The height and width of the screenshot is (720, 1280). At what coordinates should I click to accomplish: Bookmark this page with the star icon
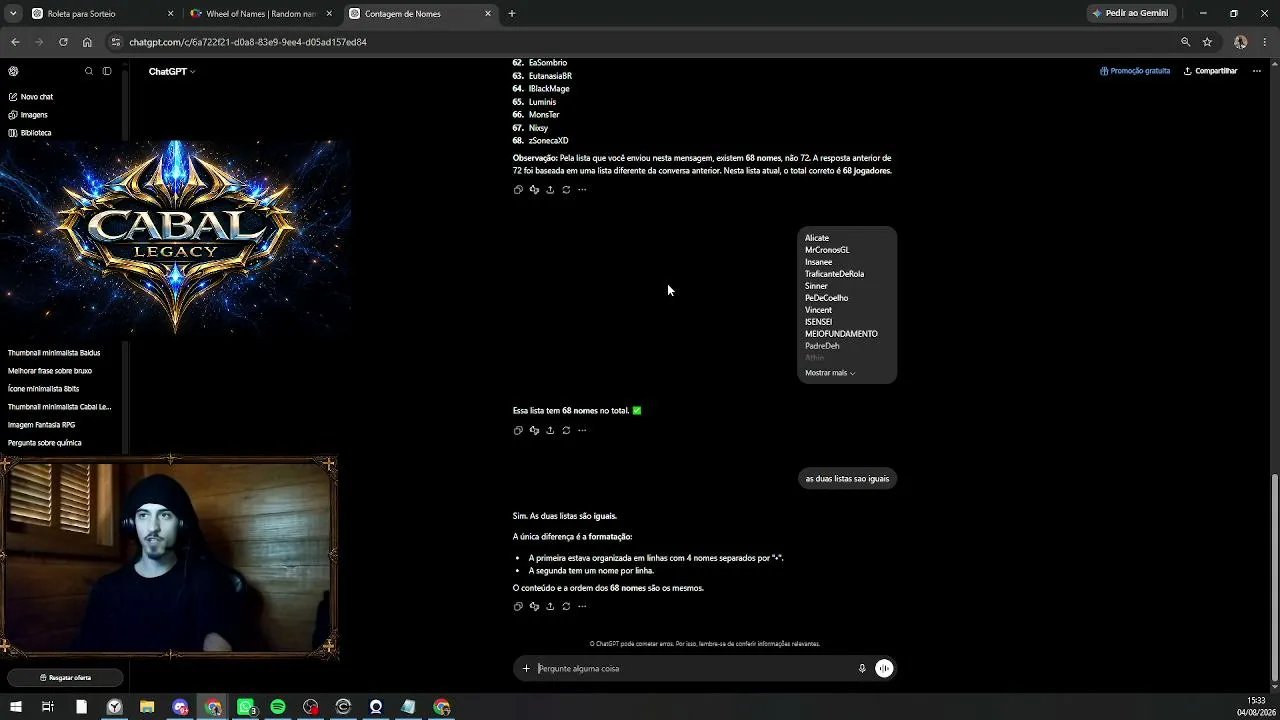point(1207,42)
